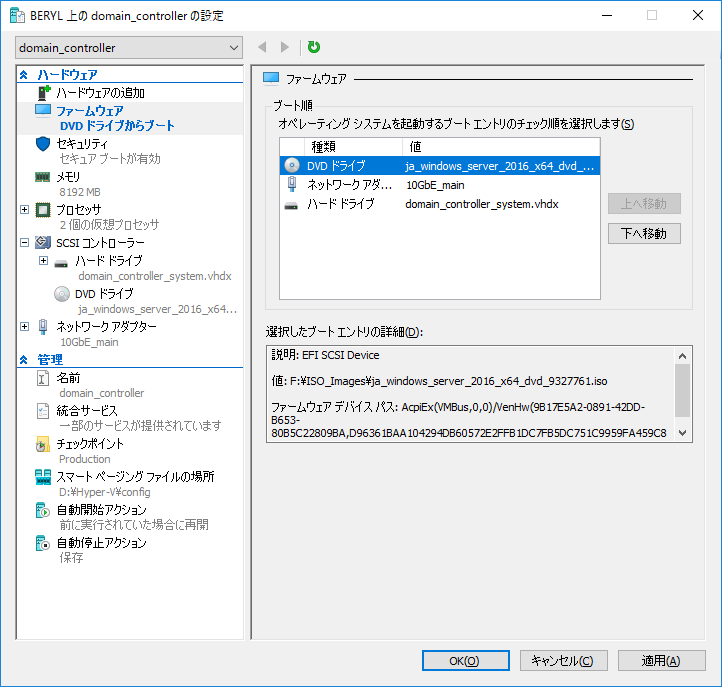Click the DVD ドライブ disc icon in tree
Viewport: 722px width, 687px height.
(x=62, y=294)
